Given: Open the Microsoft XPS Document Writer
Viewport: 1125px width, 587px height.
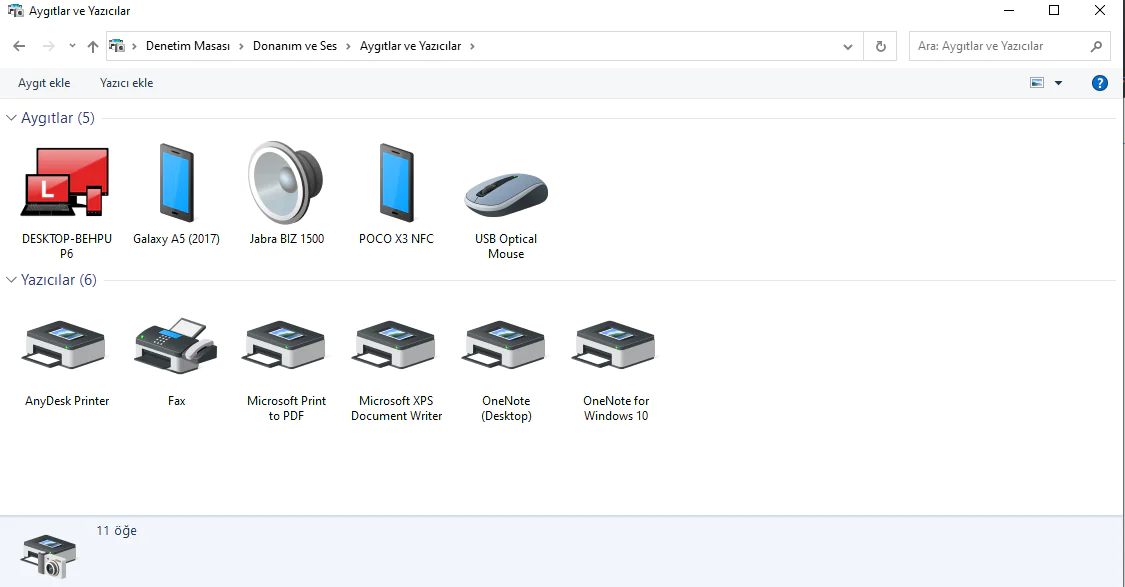Looking at the screenshot, I should point(395,345).
